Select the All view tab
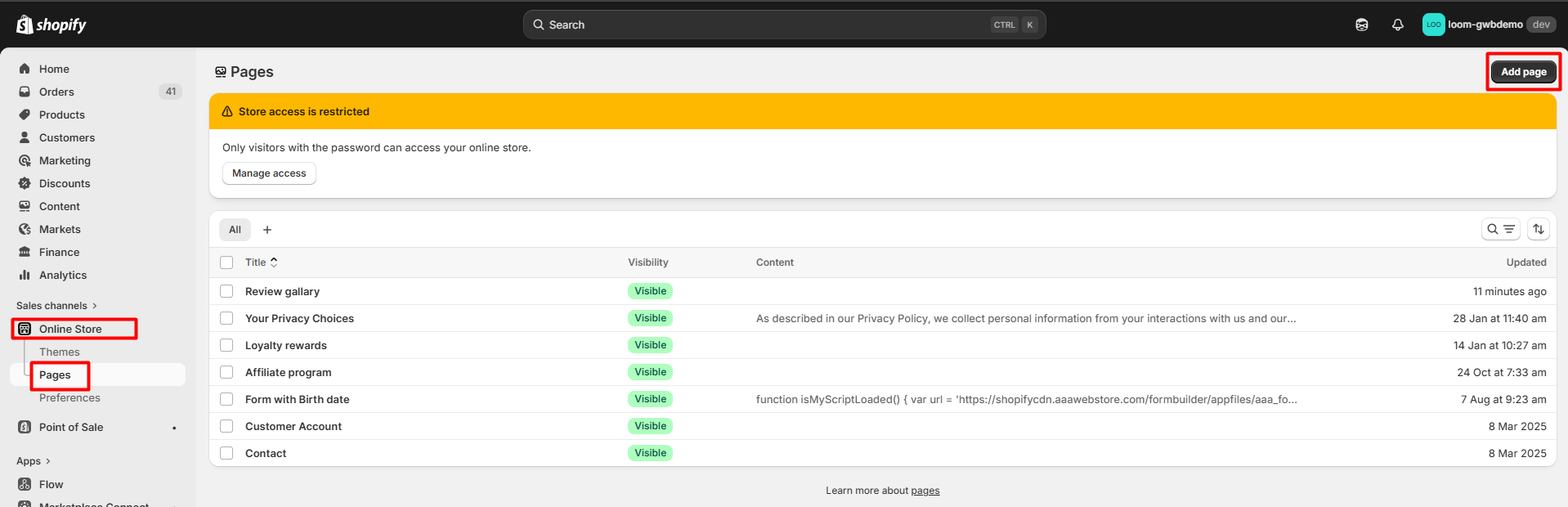This screenshot has width=1568, height=507. coord(235,230)
